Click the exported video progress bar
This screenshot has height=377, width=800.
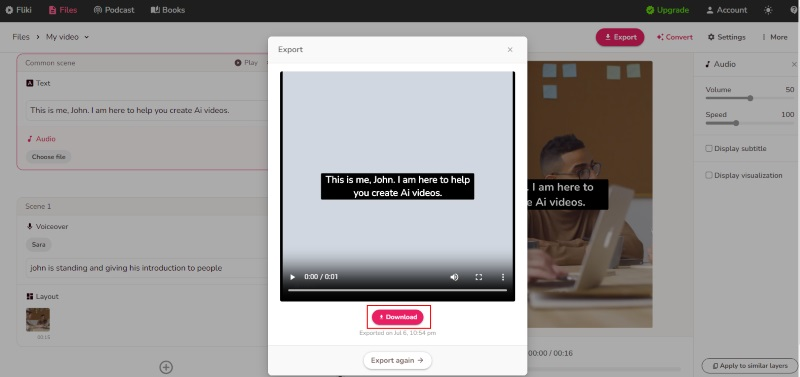pyautogui.click(x=397, y=290)
